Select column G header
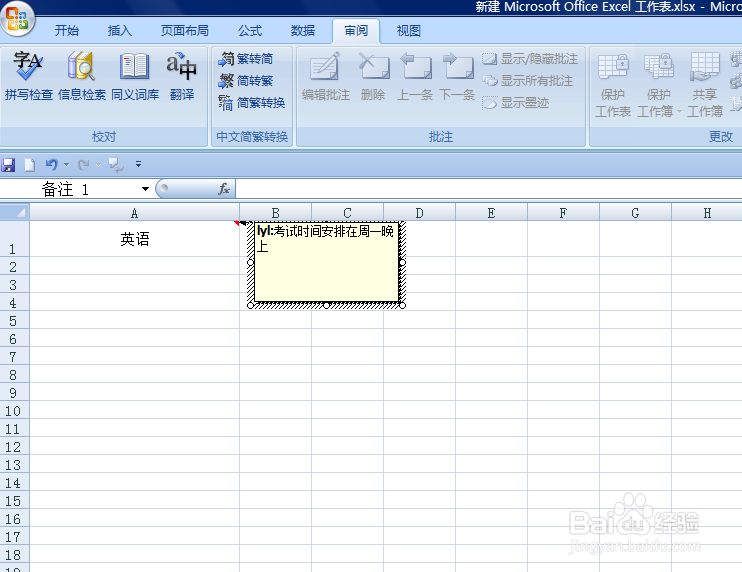The height and width of the screenshot is (572, 742). pos(635,213)
